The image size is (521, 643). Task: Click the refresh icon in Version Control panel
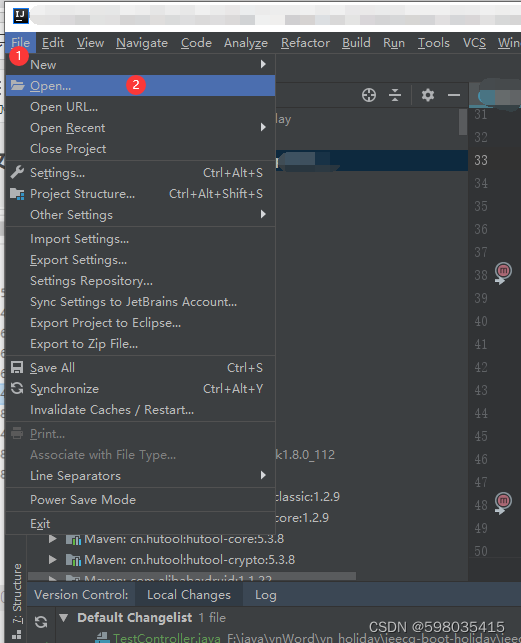41,622
